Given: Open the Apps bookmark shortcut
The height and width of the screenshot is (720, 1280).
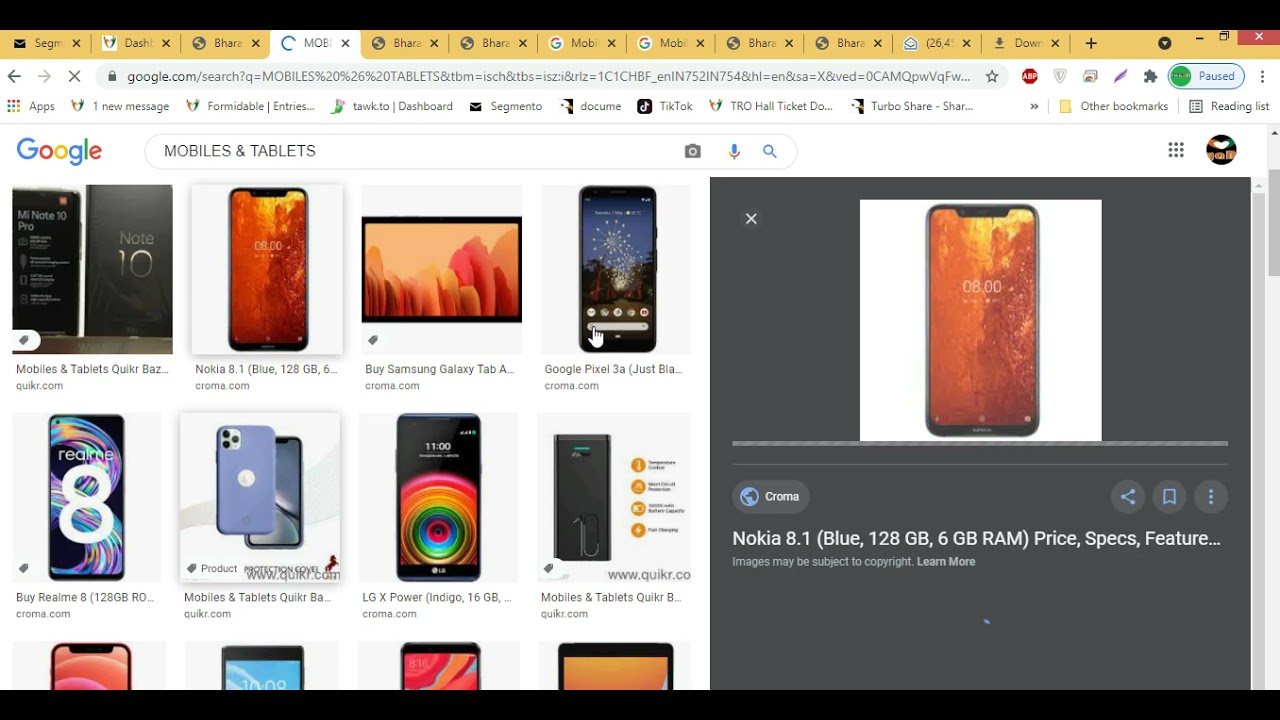Looking at the screenshot, I should [x=31, y=106].
